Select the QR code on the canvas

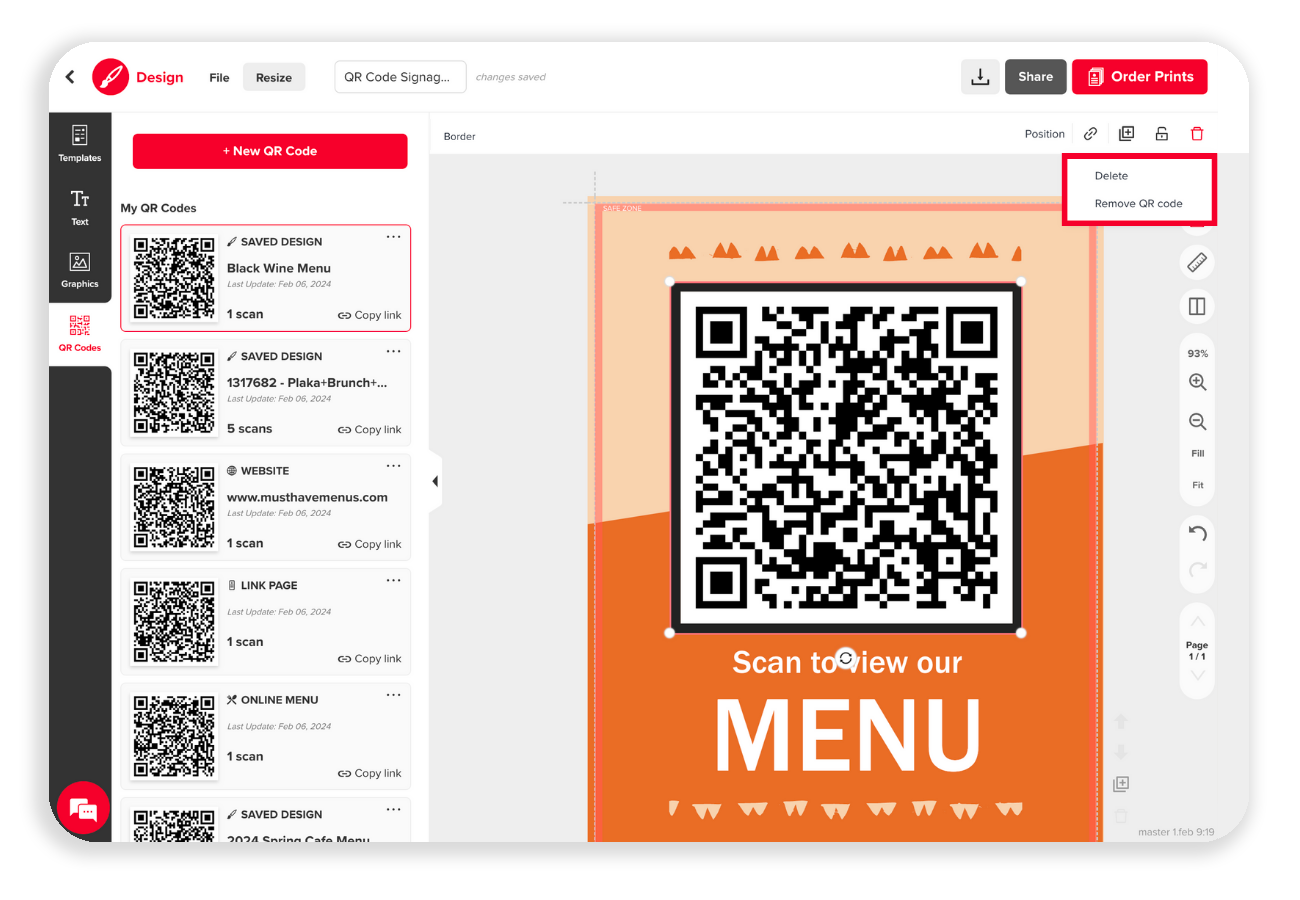[846, 457]
